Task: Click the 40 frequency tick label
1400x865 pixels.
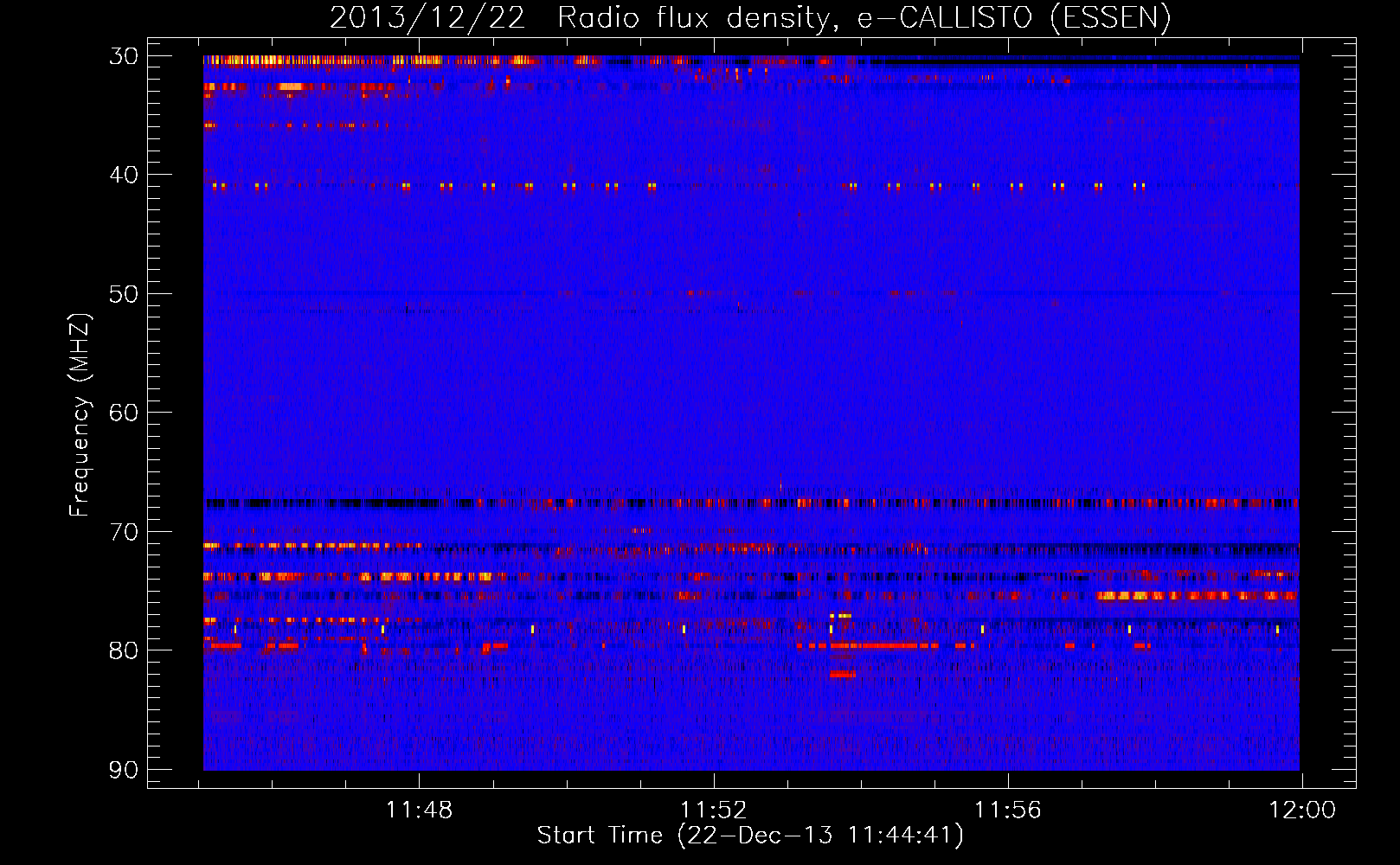Action: (124, 175)
